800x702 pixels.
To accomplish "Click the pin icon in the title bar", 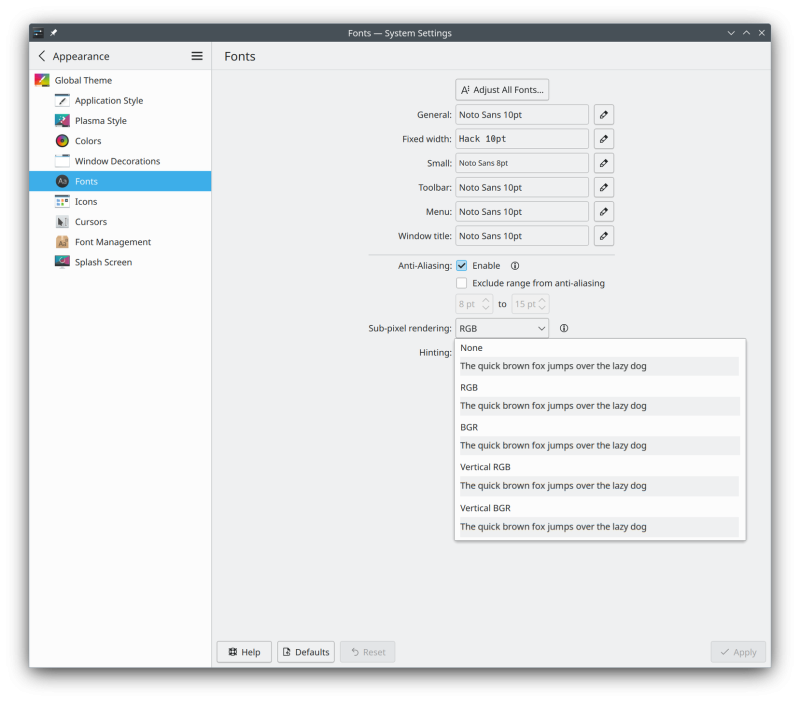I will [x=54, y=33].
